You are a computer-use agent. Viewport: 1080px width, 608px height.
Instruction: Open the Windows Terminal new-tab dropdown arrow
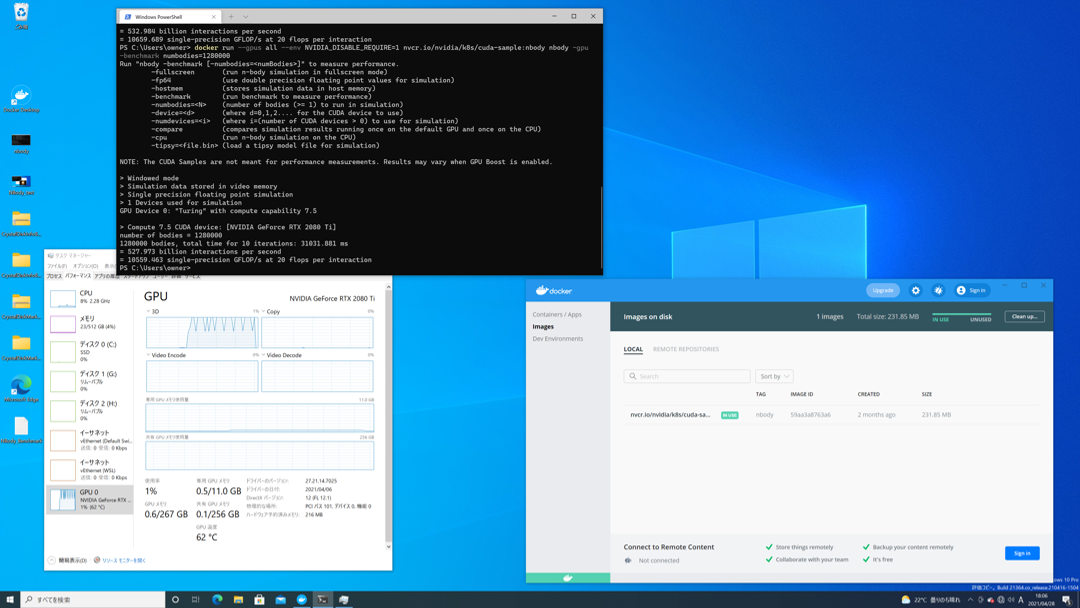245,17
